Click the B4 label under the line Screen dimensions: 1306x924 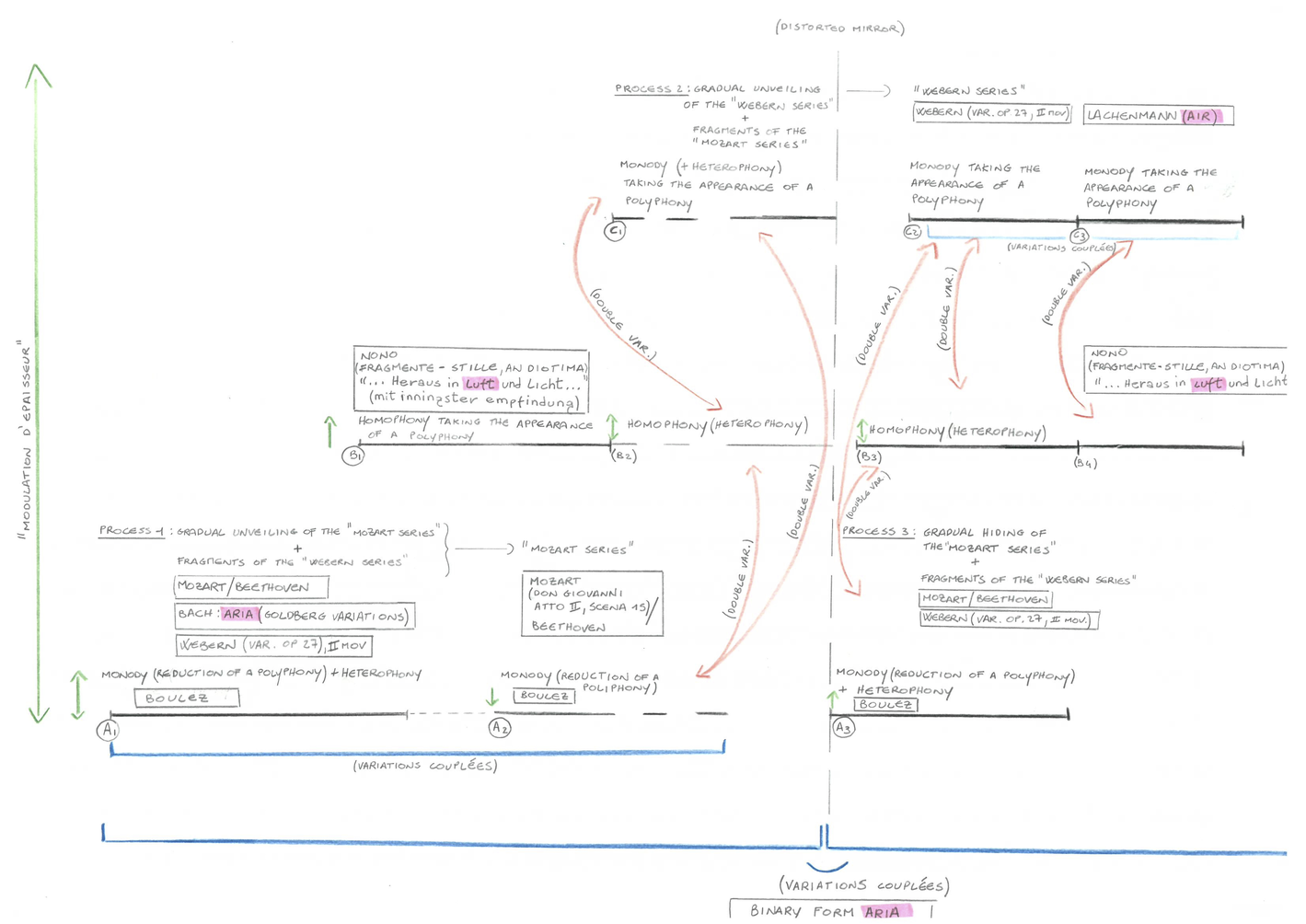(1085, 464)
